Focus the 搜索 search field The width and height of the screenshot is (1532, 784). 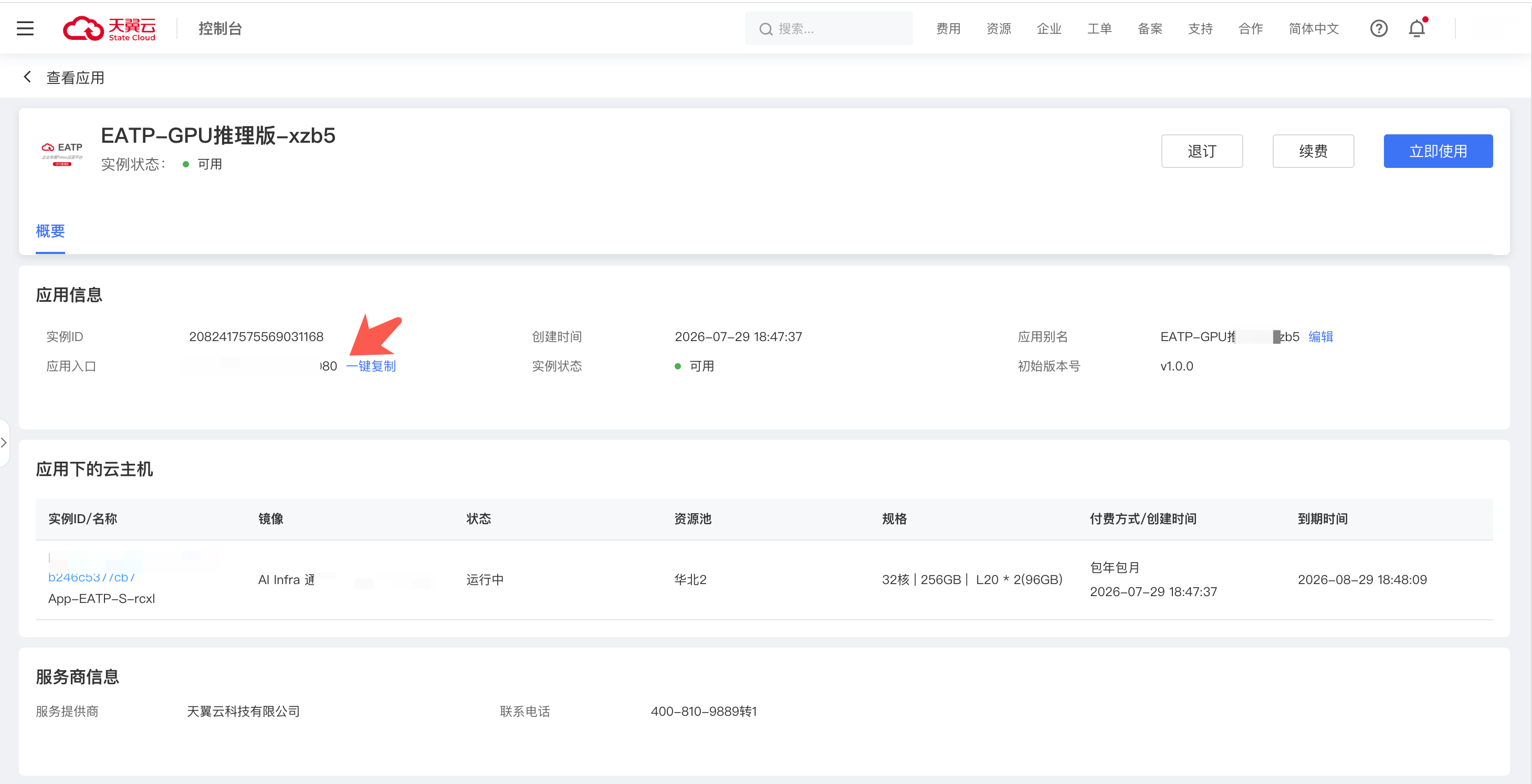click(828, 28)
